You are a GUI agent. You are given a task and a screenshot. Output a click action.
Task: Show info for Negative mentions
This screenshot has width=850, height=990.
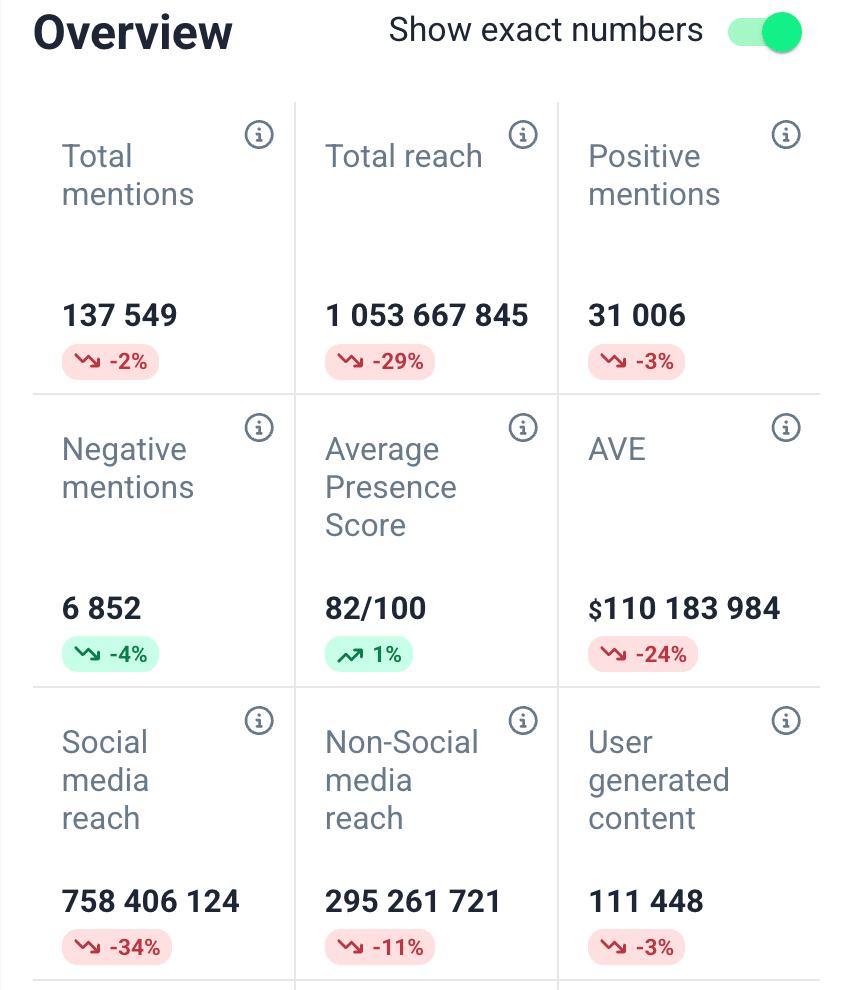[259, 428]
